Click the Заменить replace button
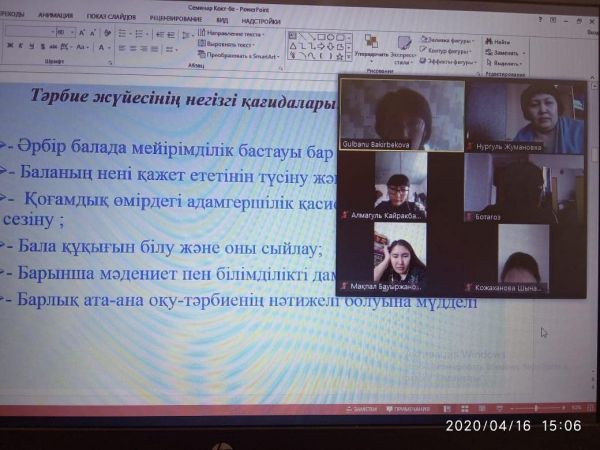 point(505,52)
